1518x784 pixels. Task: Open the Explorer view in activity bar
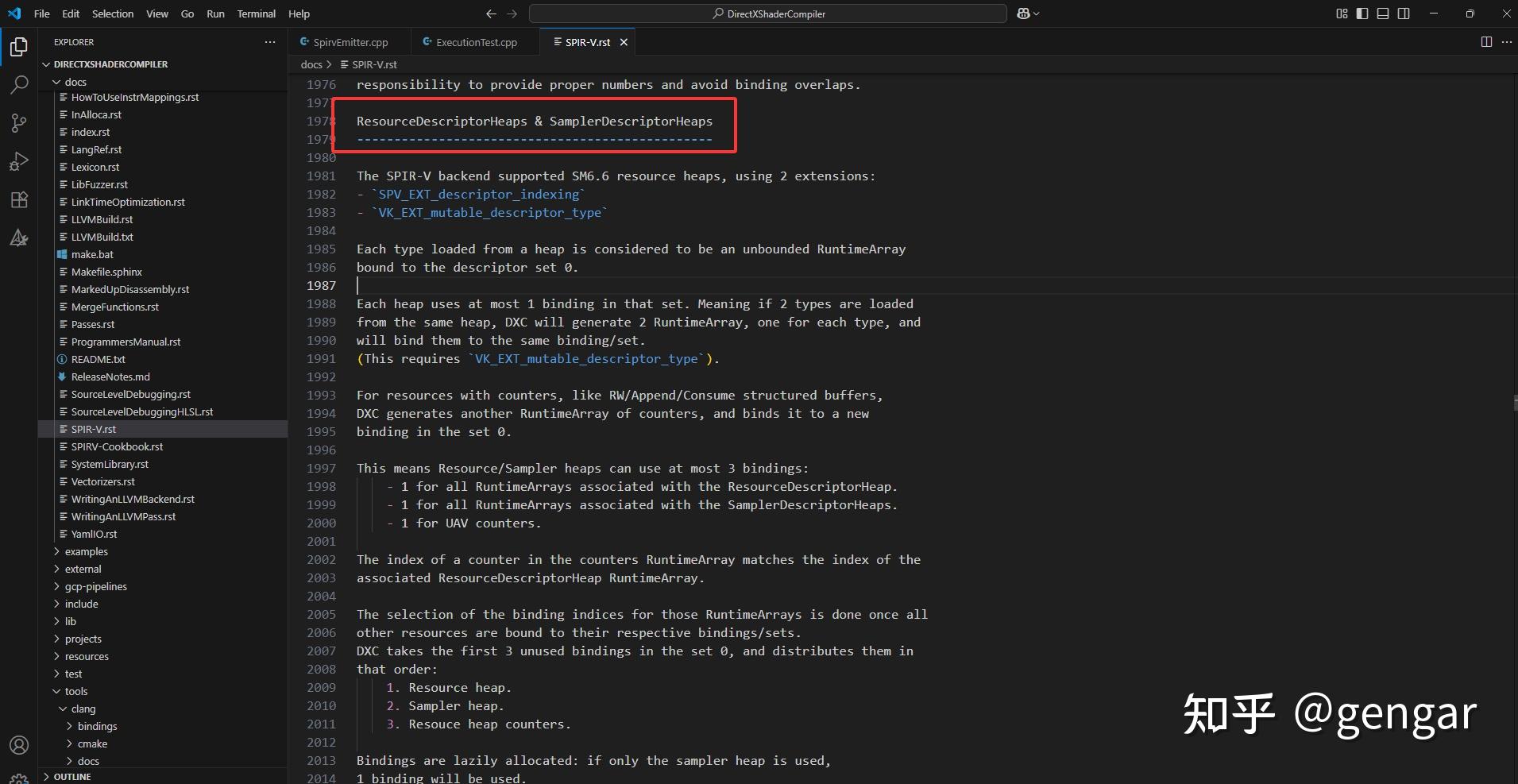(x=19, y=47)
